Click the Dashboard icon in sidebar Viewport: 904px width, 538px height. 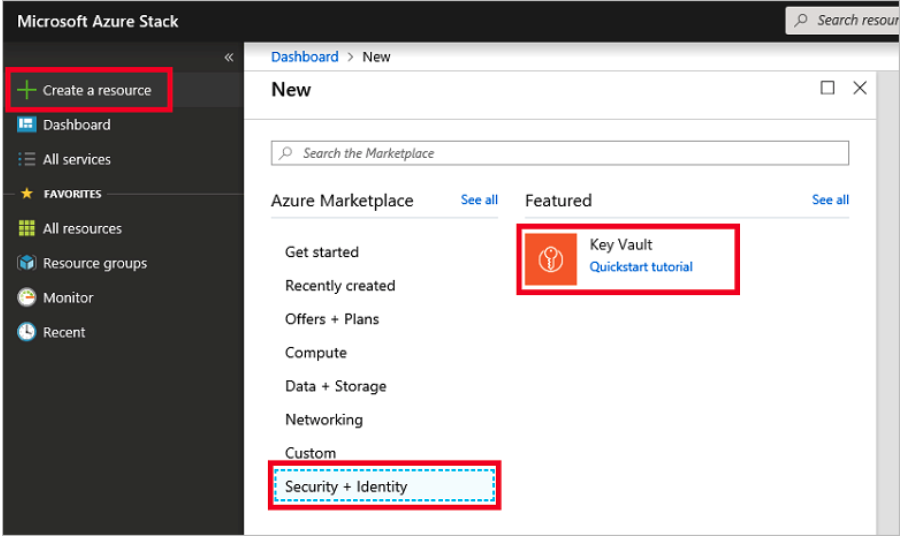(27, 125)
